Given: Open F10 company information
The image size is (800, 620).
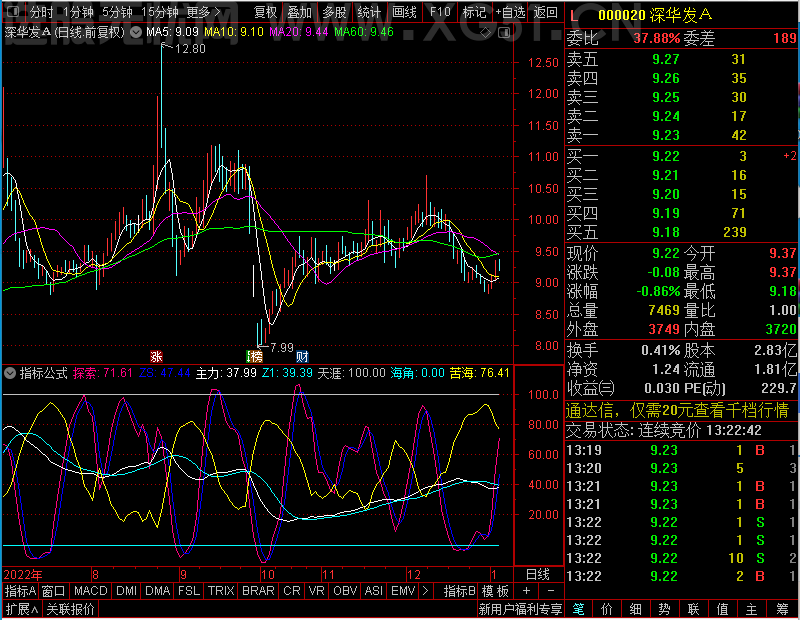Looking at the screenshot, I should [440, 12].
